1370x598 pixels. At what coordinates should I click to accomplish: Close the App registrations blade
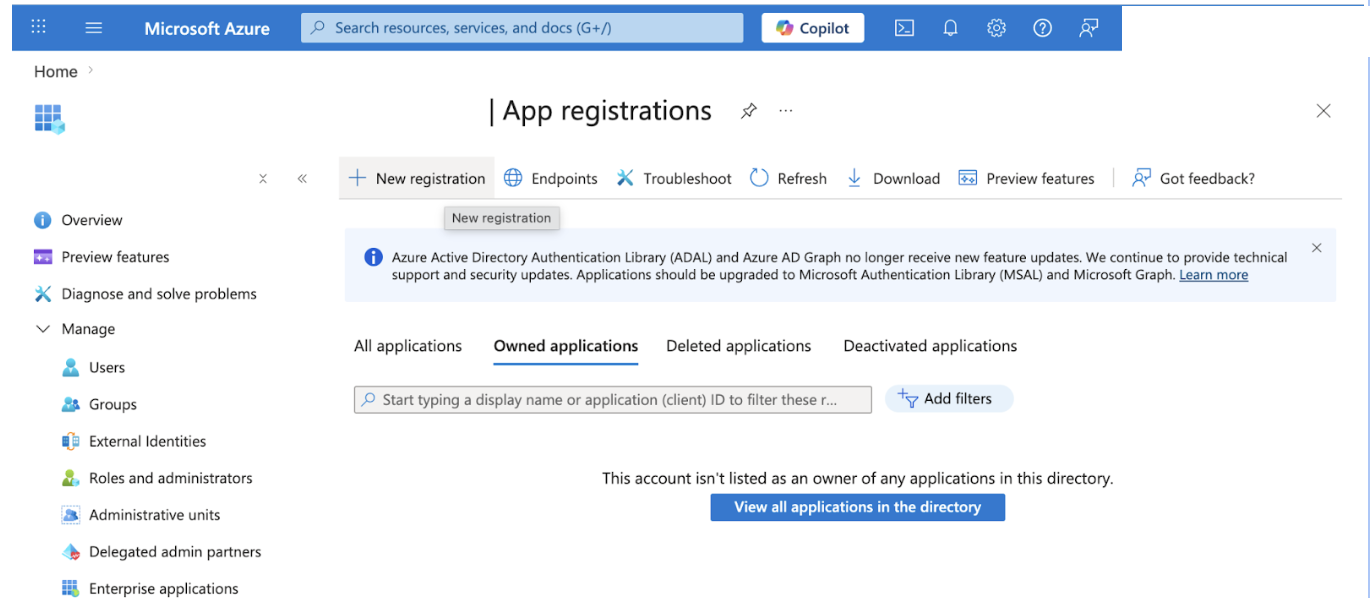click(x=1324, y=111)
